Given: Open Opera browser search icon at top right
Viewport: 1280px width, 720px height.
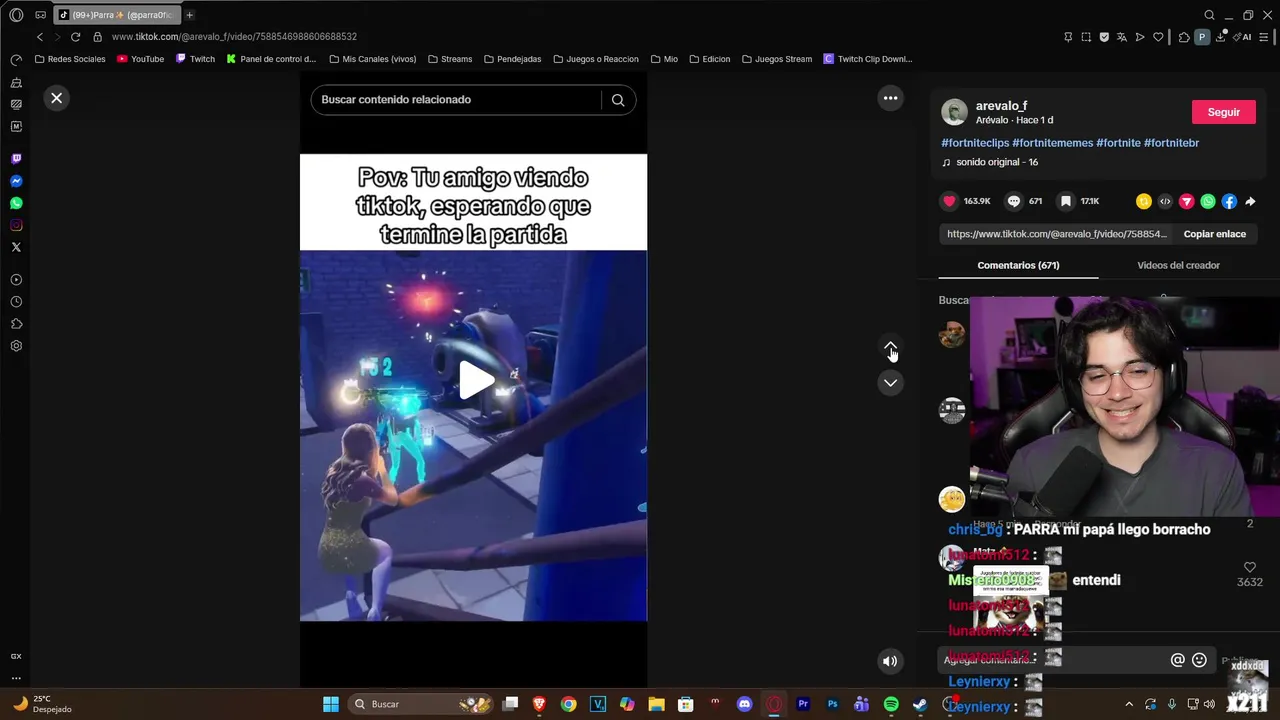Looking at the screenshot, I should tap(1209, 15).
